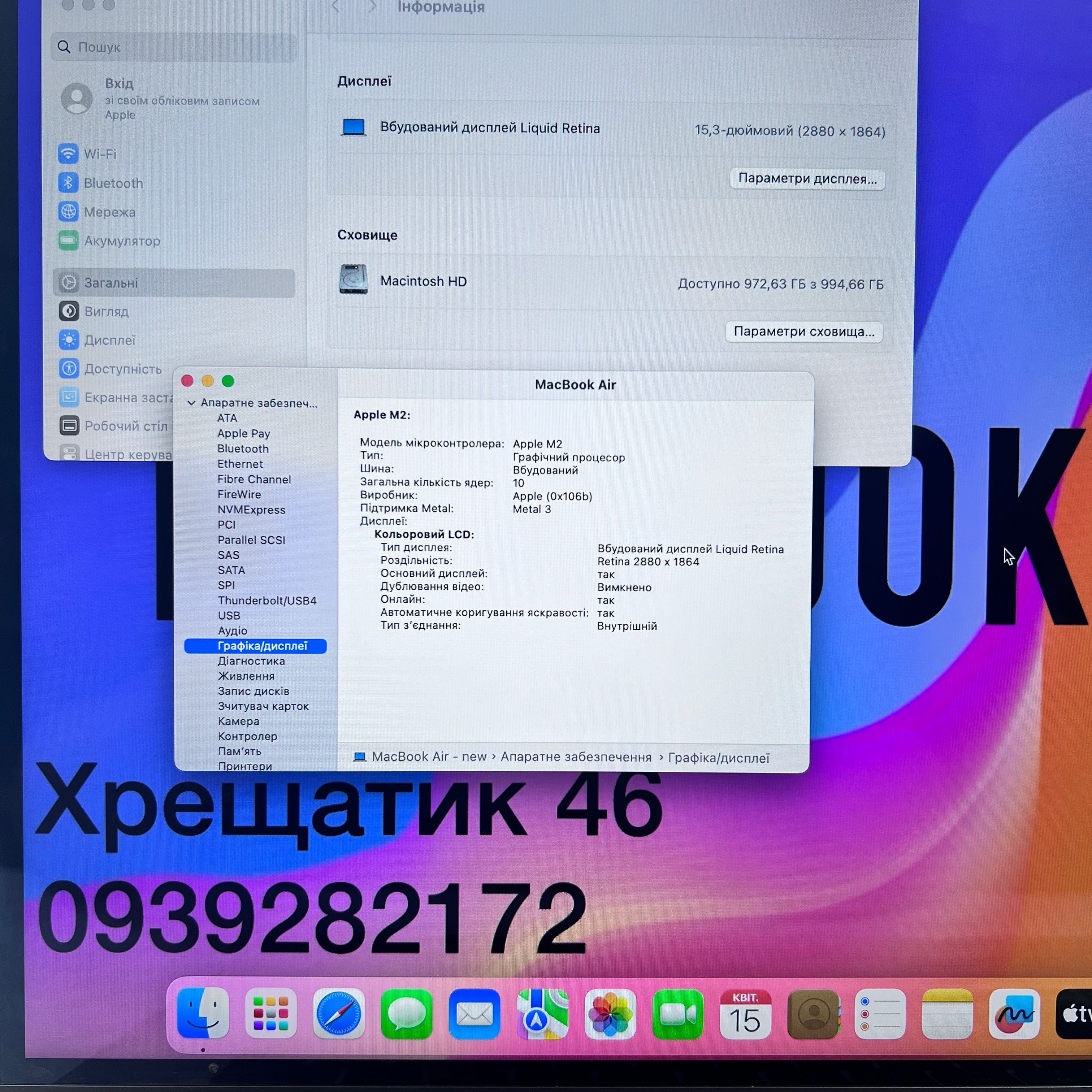The image size is (1092, 1092).
Task: Open Calendar showing 15 in dock
Action: 746,1014
